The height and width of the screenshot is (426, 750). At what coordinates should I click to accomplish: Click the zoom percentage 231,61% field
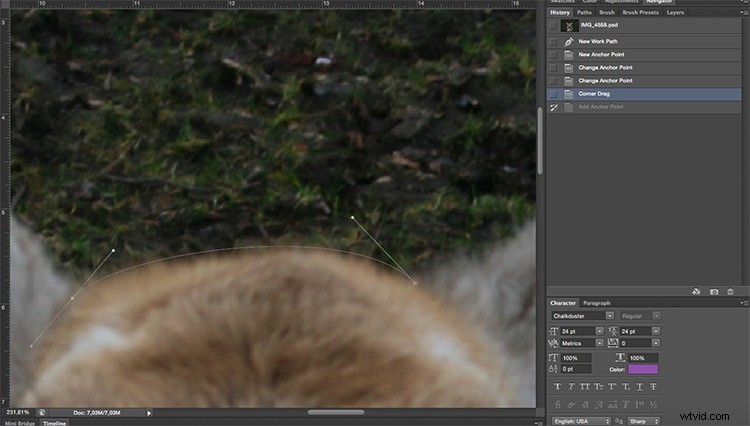[18, 412]
